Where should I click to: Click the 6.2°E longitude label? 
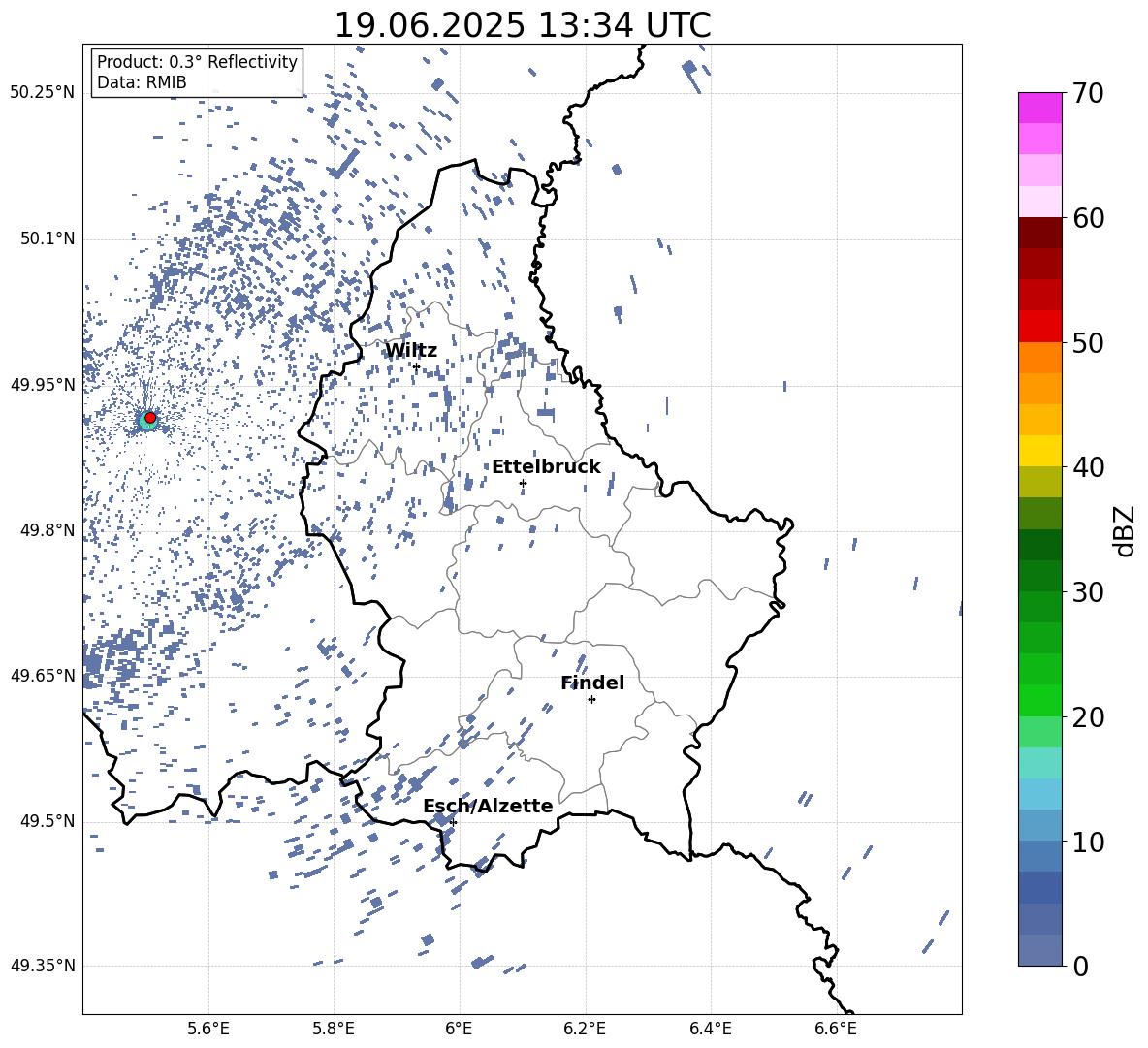tap(585, 1029)
